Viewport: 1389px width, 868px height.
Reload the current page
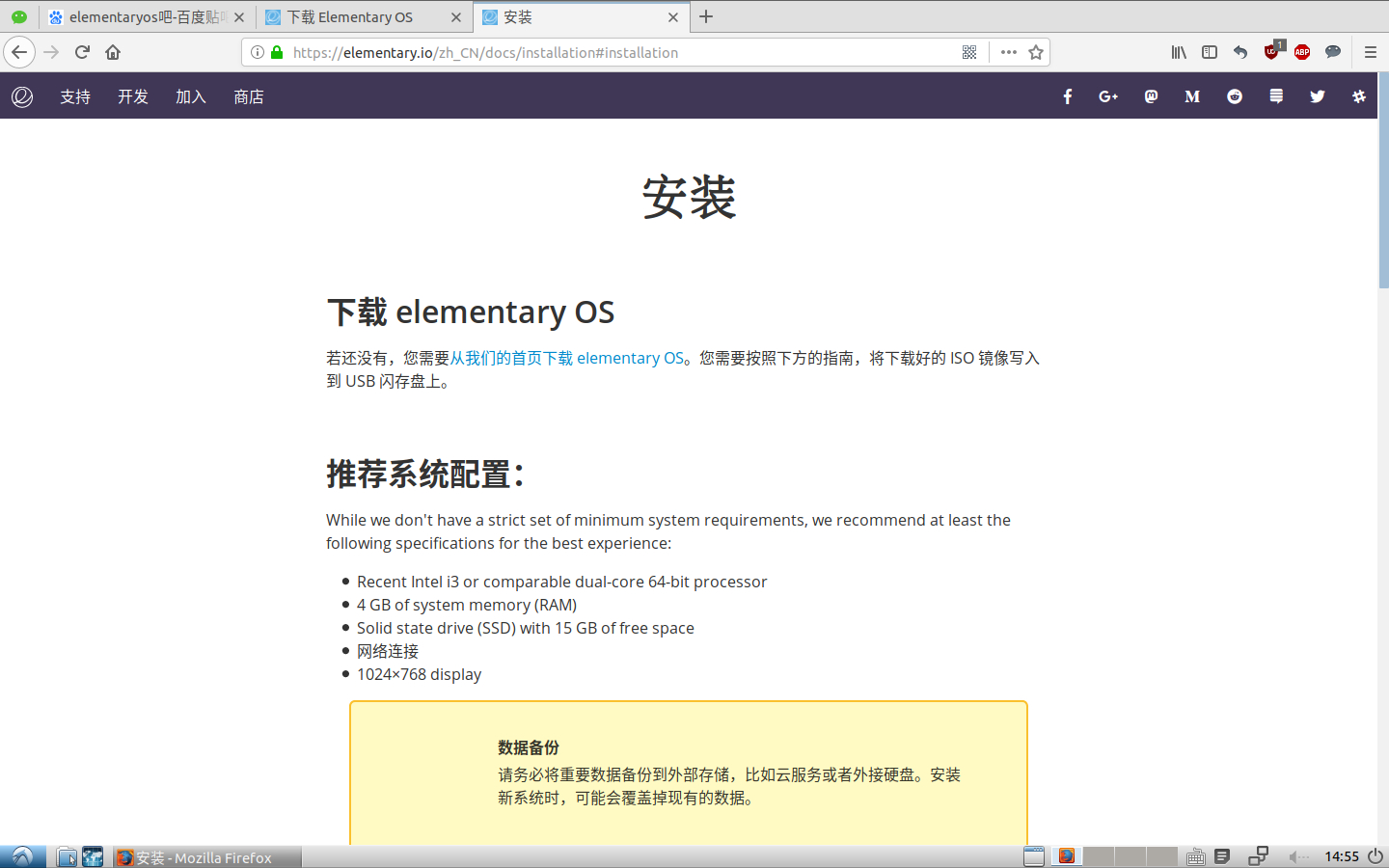(x=82, y=52)
